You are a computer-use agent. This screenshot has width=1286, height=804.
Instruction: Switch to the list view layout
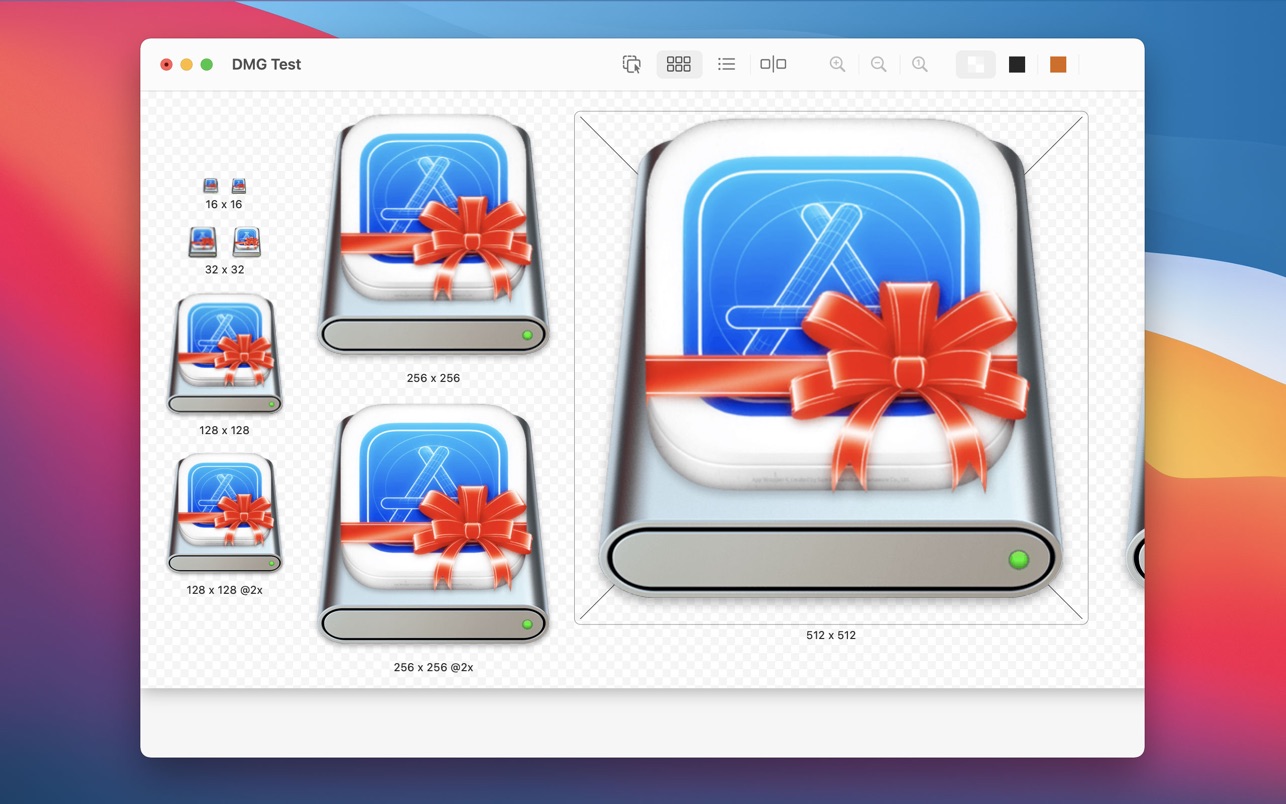click(726, 64)
